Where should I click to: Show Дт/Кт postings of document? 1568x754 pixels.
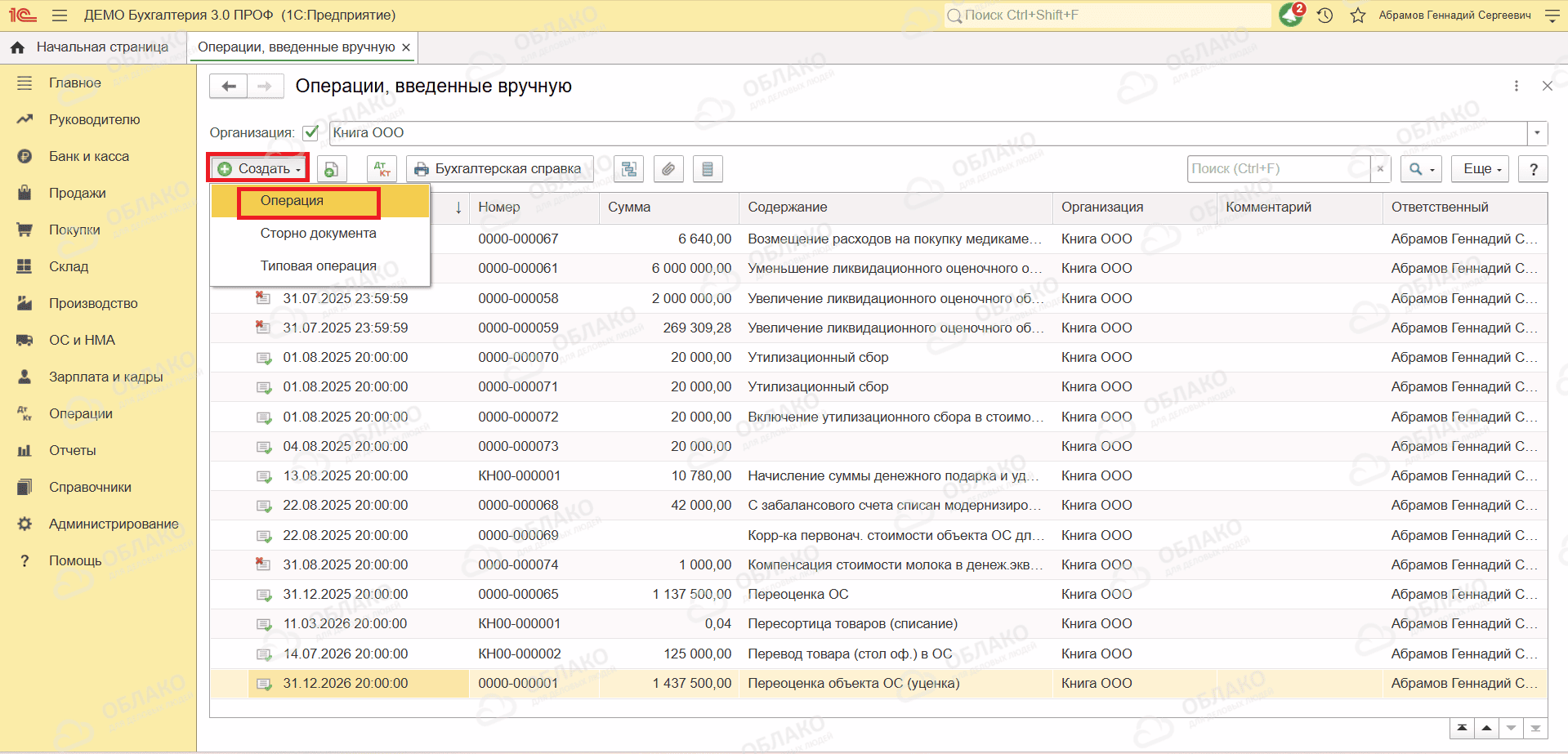(382, 169)
